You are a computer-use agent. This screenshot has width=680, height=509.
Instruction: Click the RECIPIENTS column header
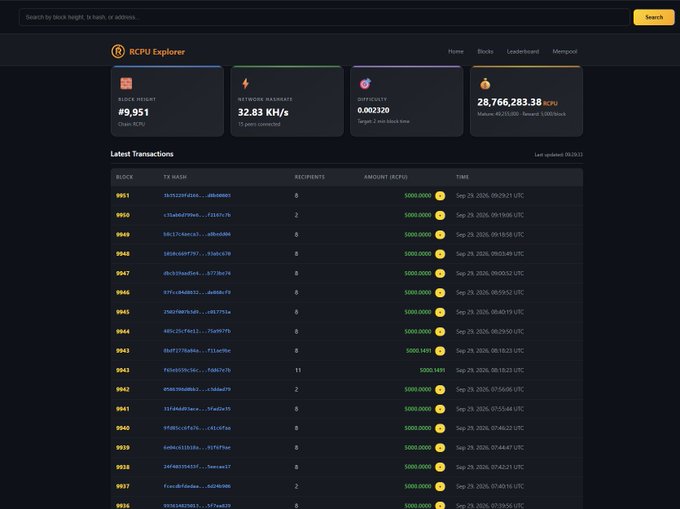pos(310,177)
